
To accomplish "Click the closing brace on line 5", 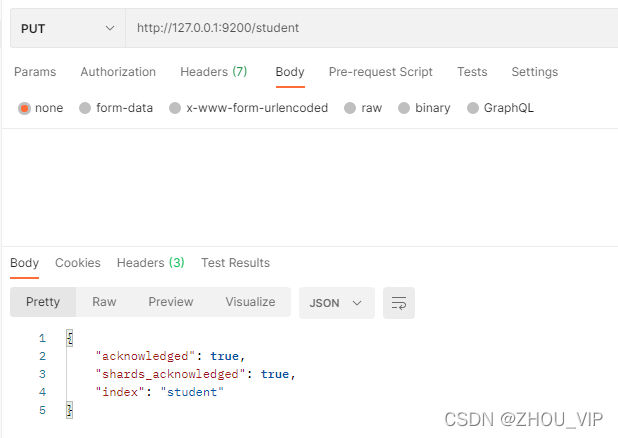I will click(x=70, y=410).
